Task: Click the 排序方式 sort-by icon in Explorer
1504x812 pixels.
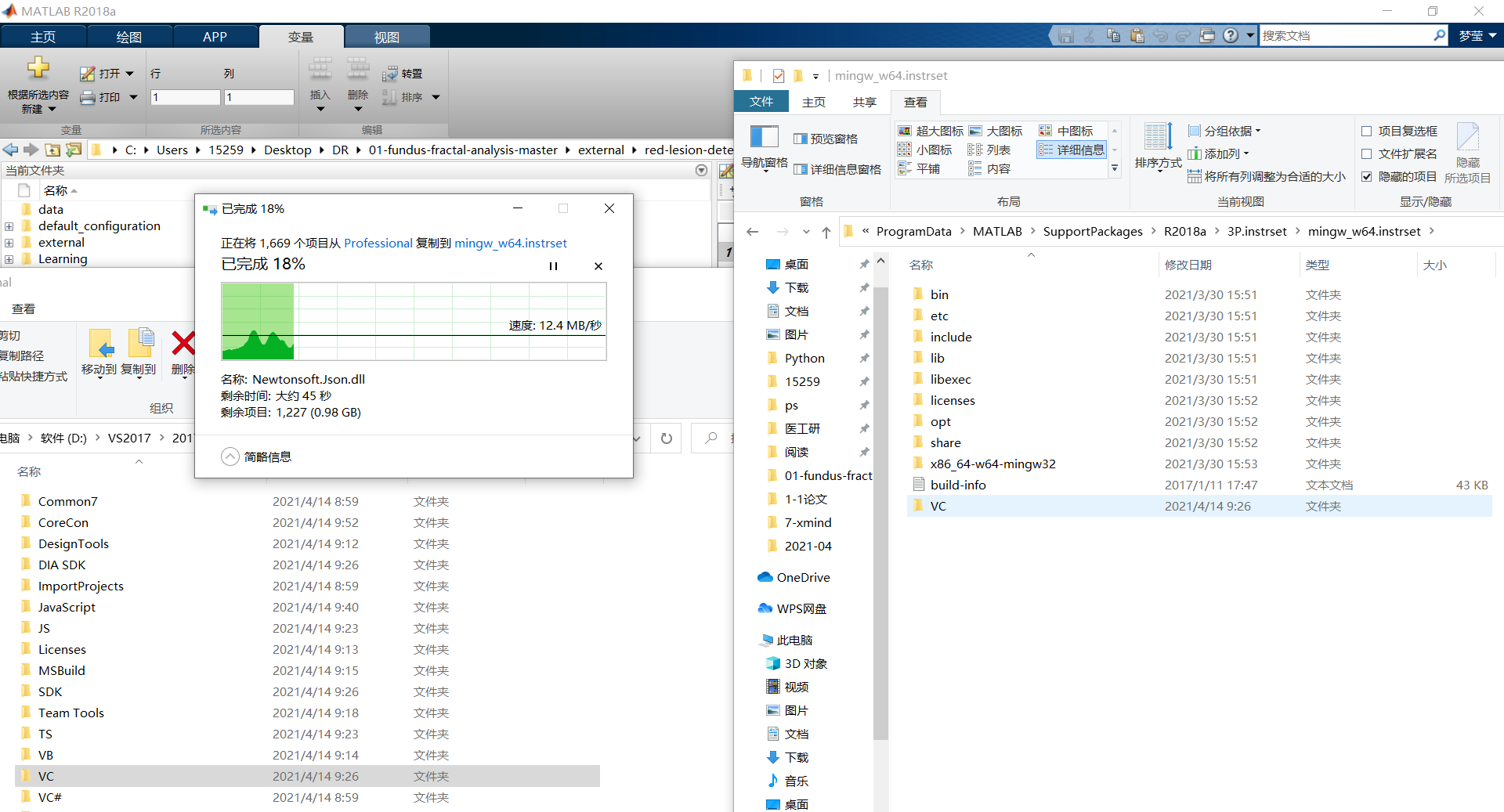Action: 1159,136
